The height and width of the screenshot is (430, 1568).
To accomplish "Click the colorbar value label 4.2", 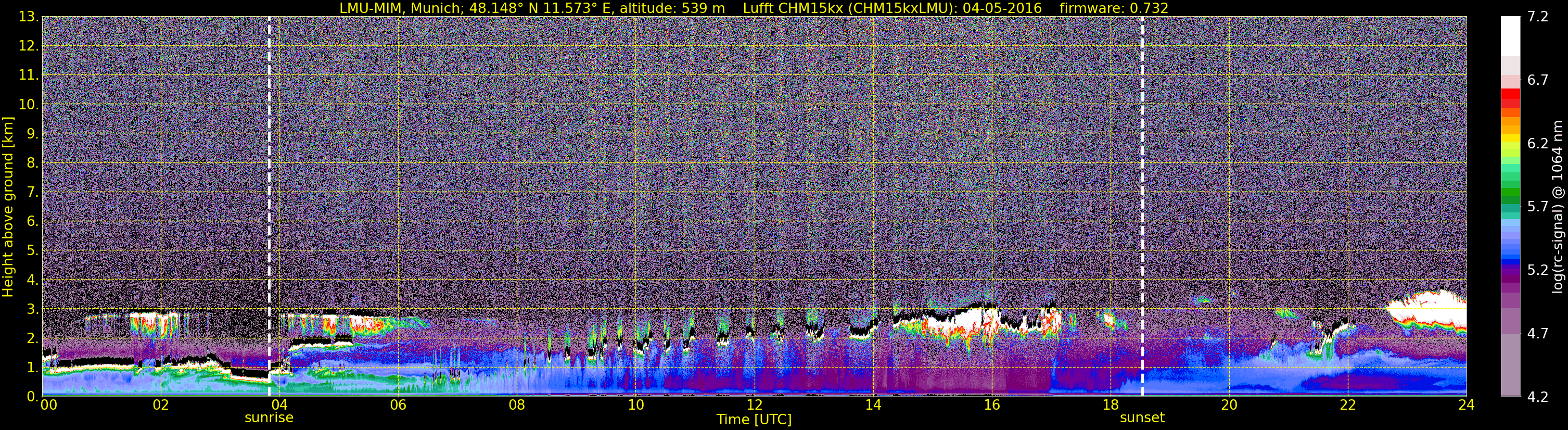I will pyautogui.click(x=1538, y=397).
